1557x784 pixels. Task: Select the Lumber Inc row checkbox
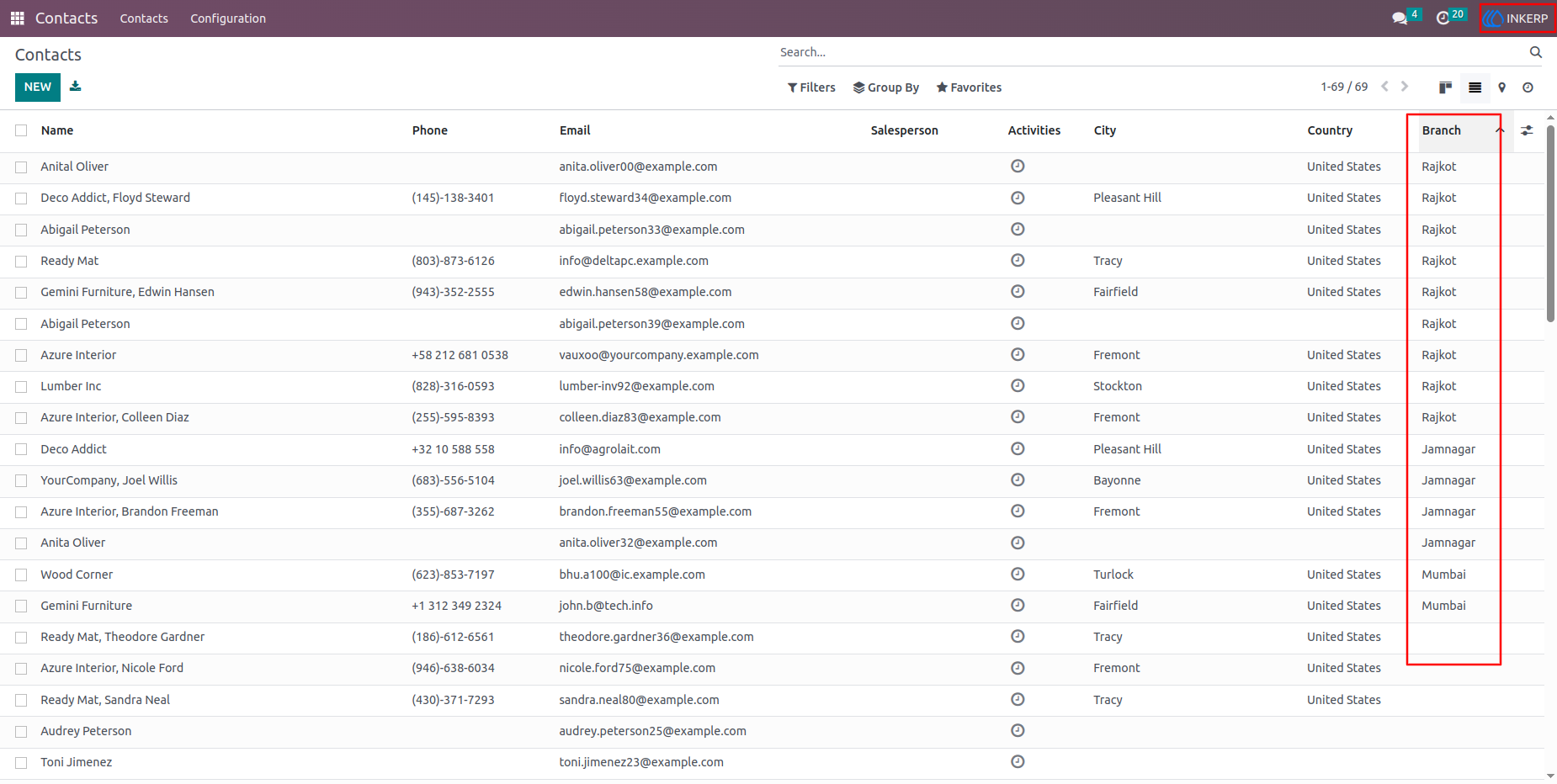[21, 387]
